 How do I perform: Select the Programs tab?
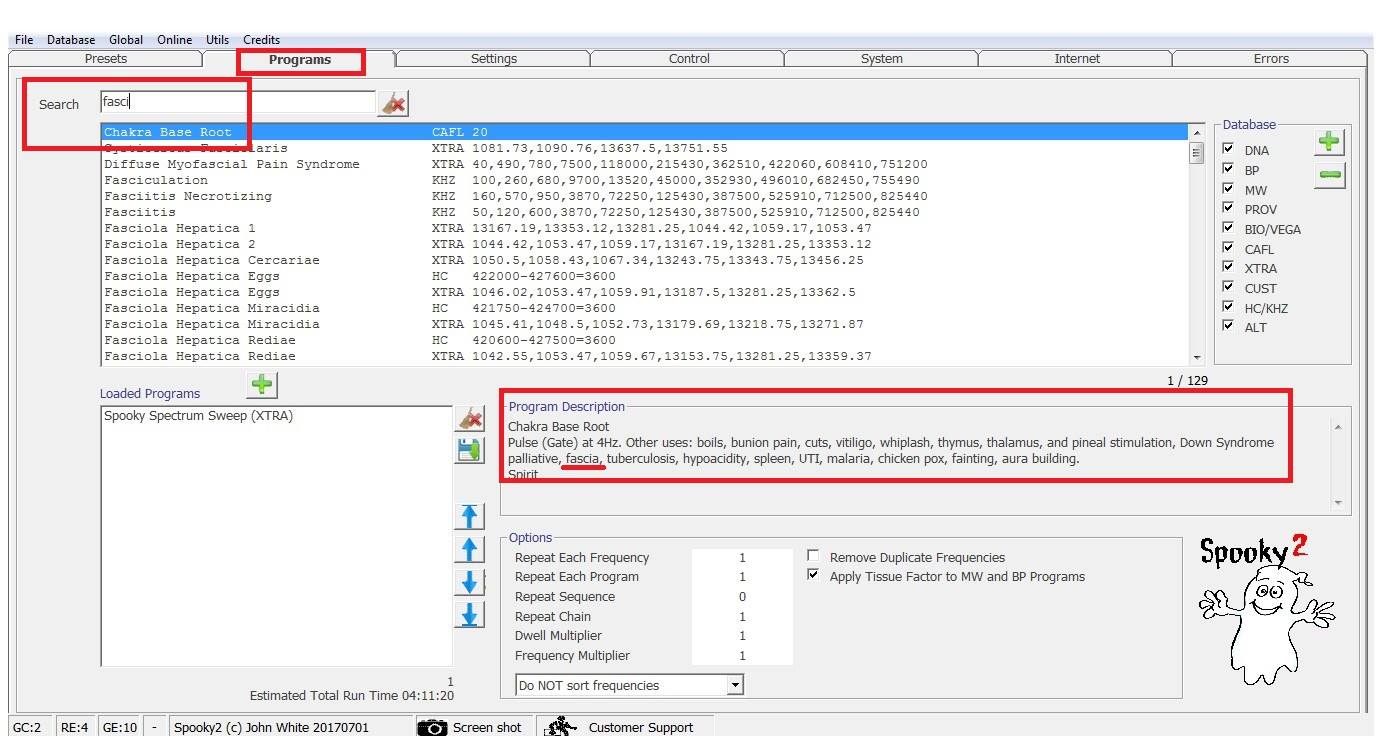click(300, 60)
